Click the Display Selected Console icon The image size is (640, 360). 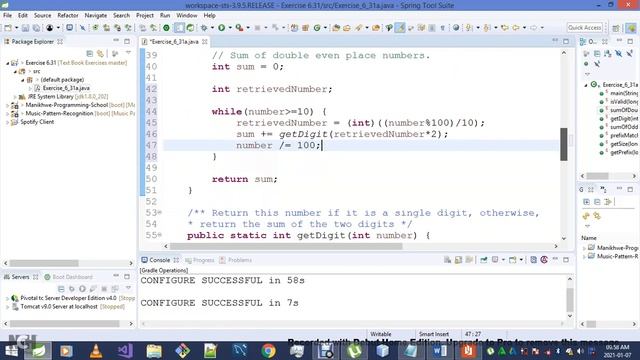click(495, 260)
